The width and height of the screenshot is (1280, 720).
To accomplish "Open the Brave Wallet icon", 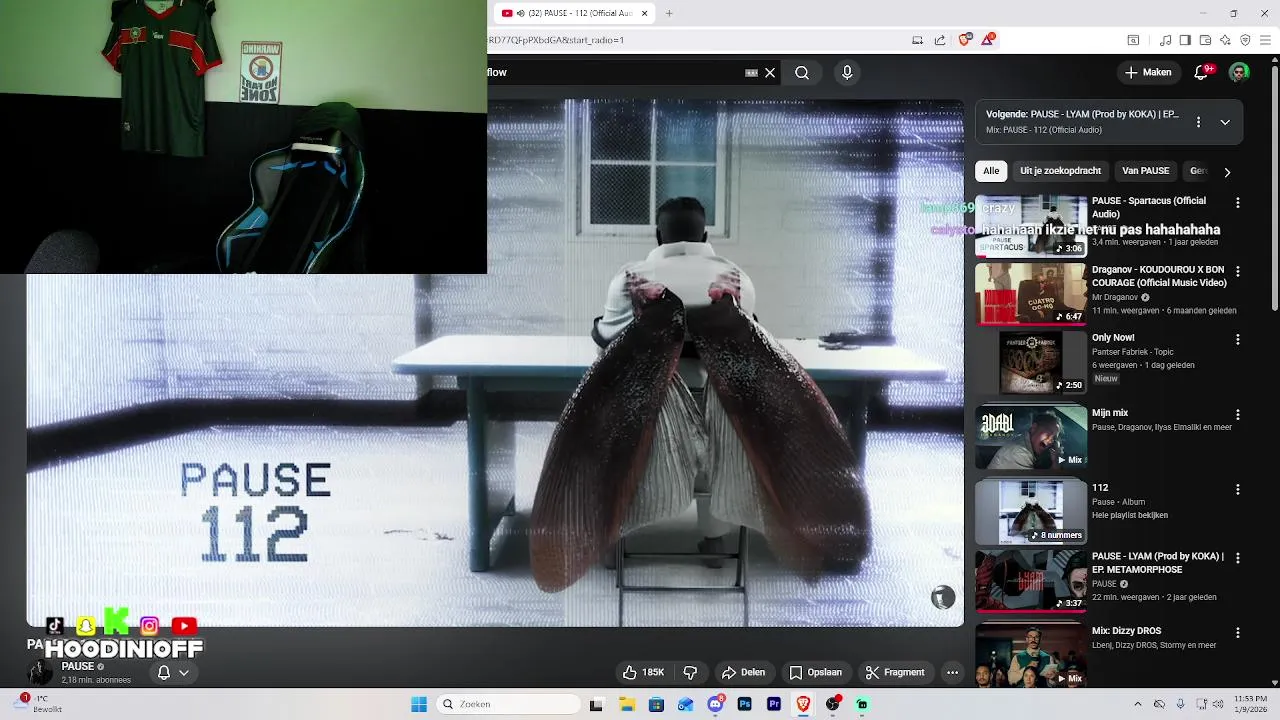I will coord(1205,40).
